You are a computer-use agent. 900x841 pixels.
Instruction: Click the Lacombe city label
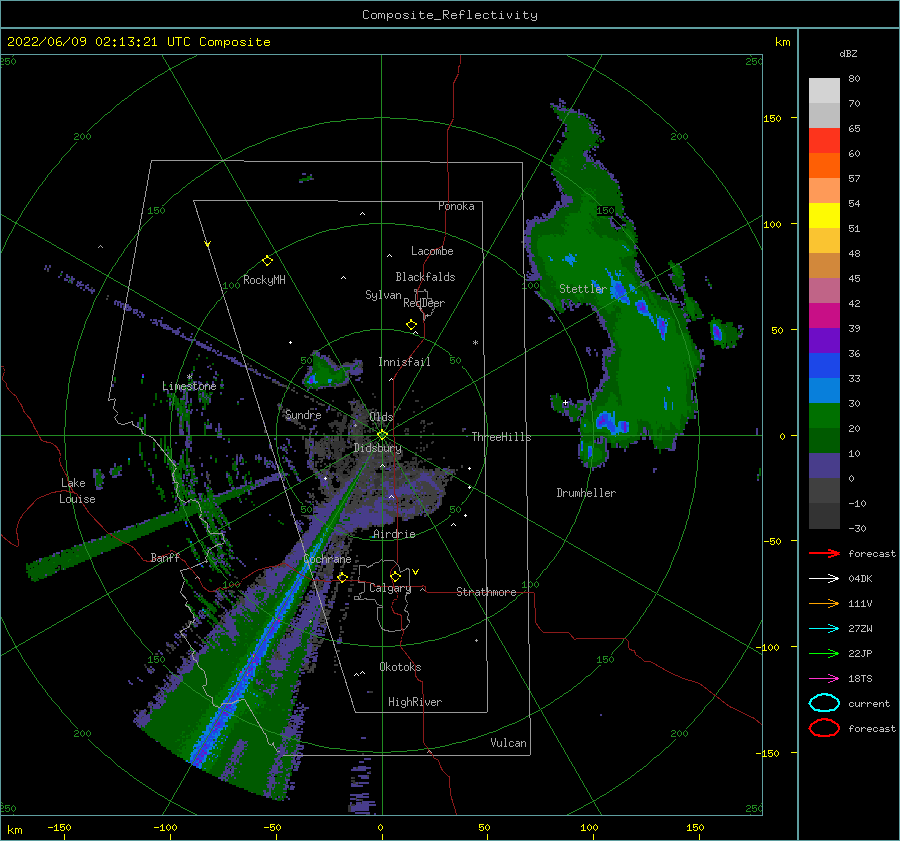[x=432, y=251]
